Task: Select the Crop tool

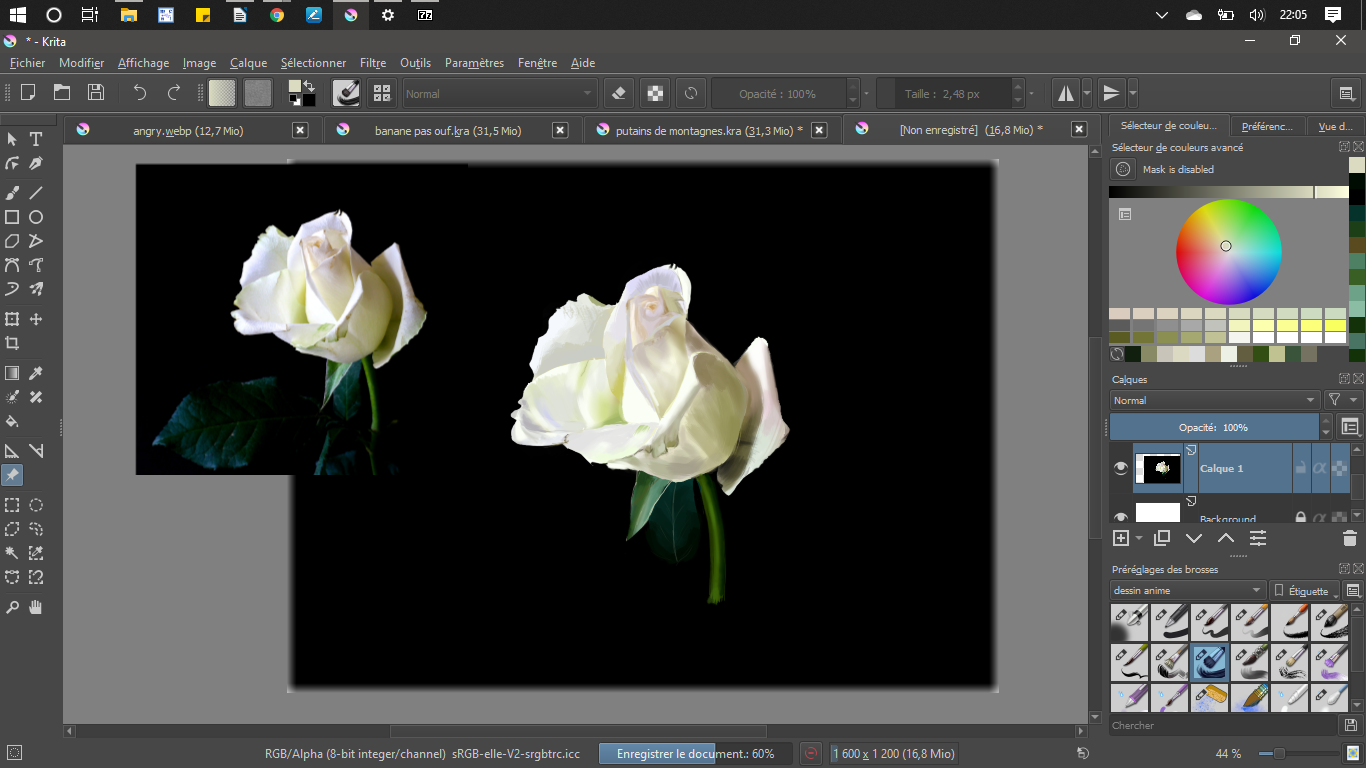Action: (x=12, y=343)
